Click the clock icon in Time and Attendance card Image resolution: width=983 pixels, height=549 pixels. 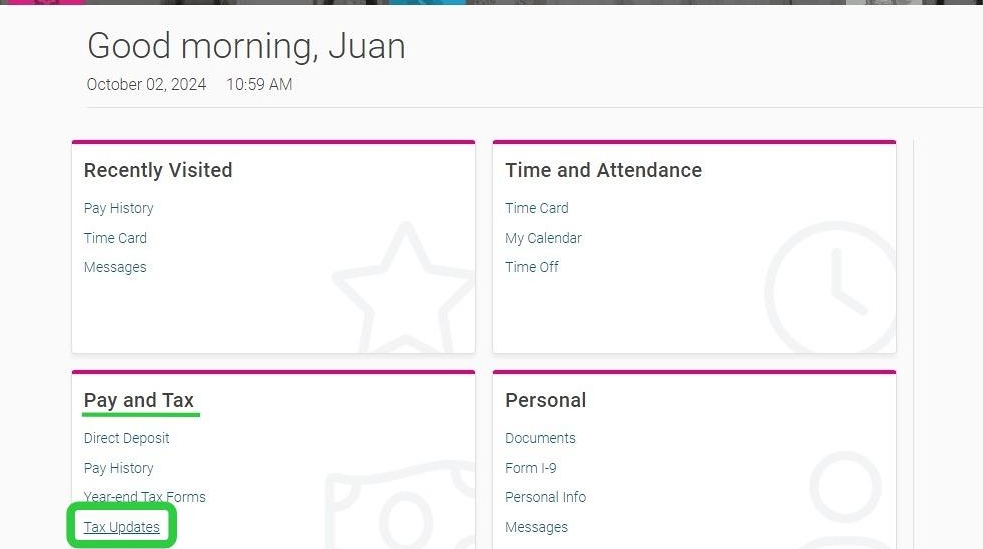[830, 288]
